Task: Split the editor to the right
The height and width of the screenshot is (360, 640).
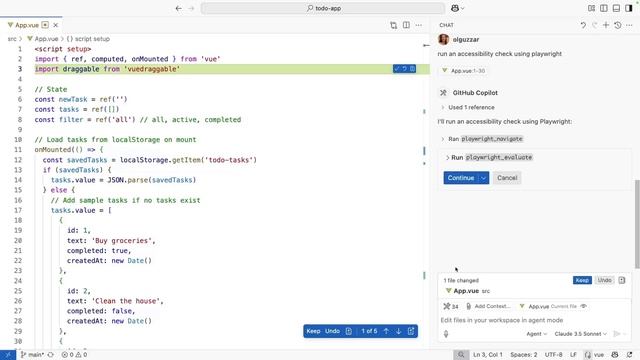Action: coord(406,25)
